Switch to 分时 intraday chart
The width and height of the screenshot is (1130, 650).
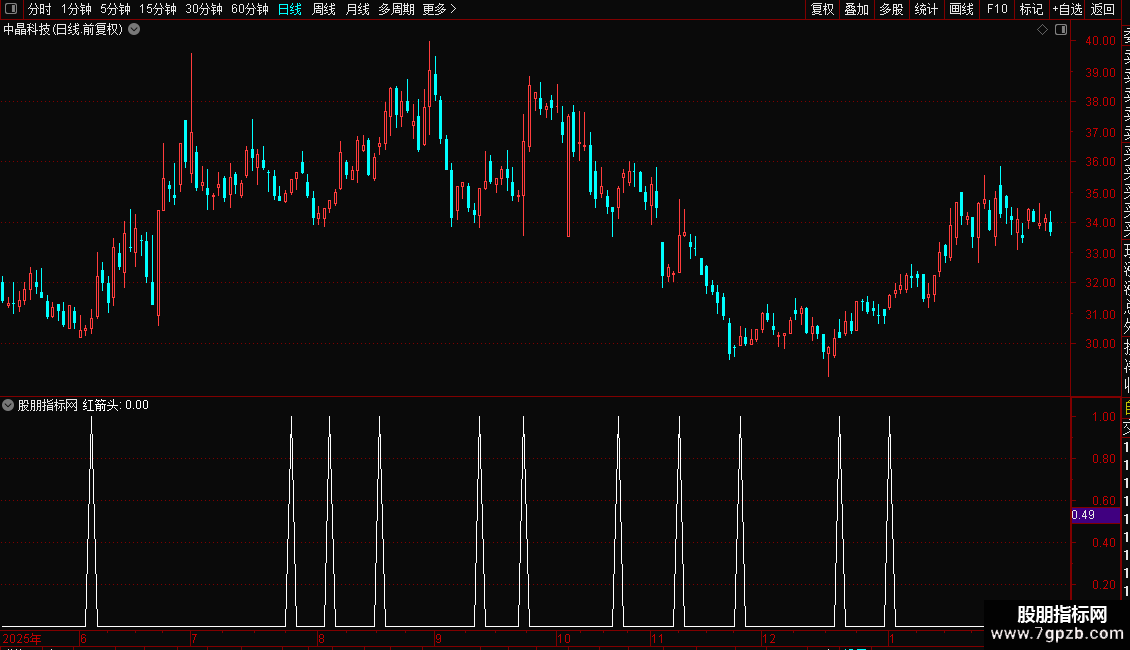click(x=40, y=9)
